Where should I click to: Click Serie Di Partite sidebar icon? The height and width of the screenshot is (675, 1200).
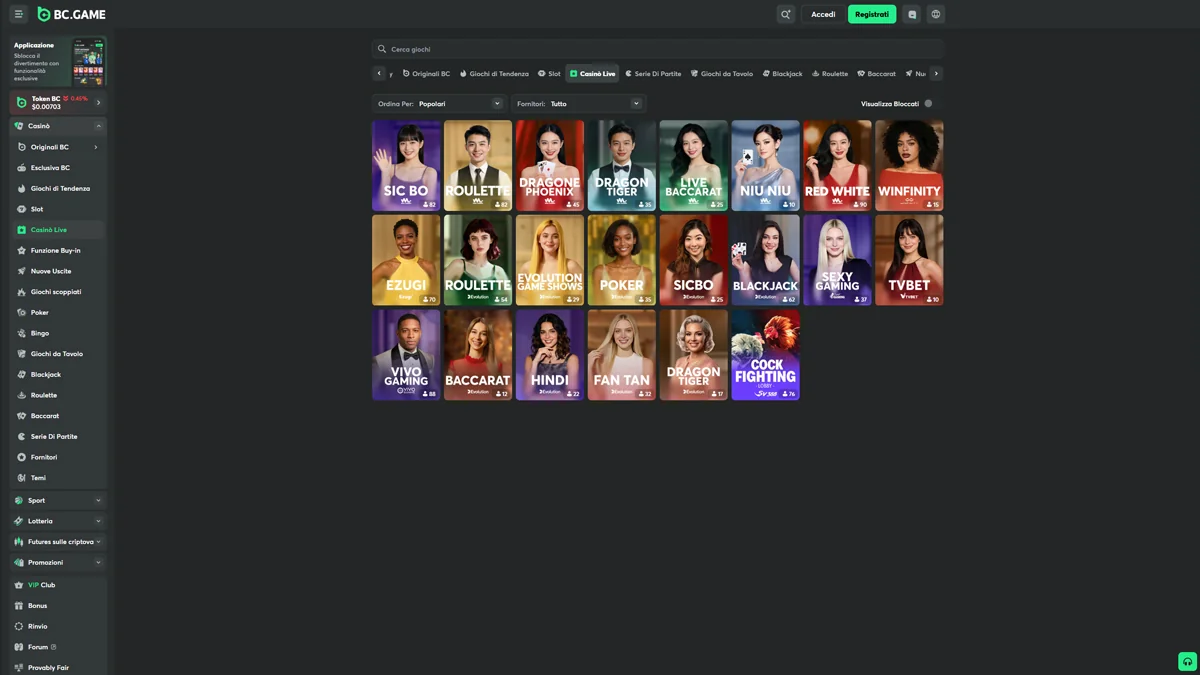pyautogui.click(x=22, y=436)
